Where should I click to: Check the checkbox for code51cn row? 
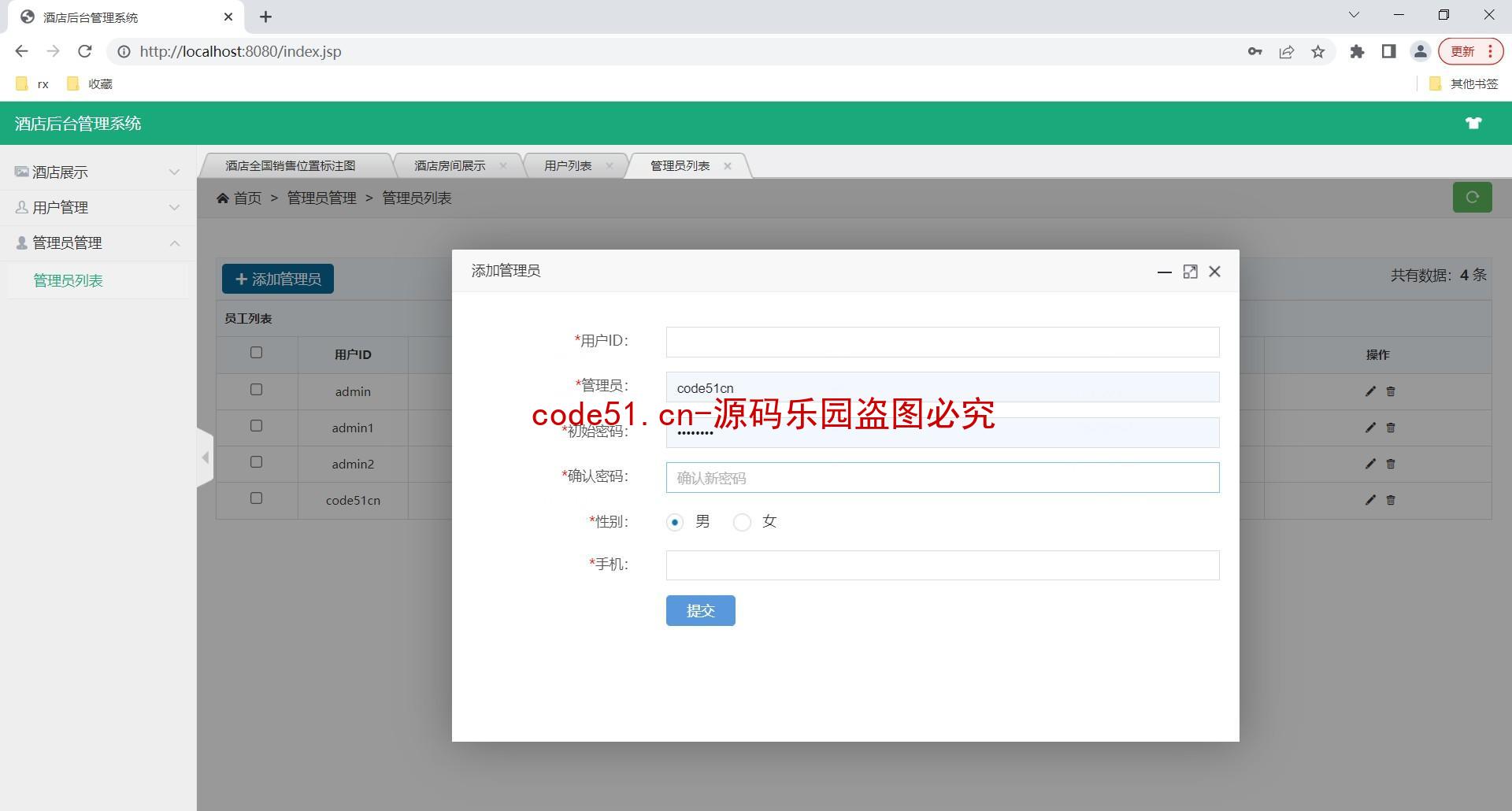coord(256,498)
